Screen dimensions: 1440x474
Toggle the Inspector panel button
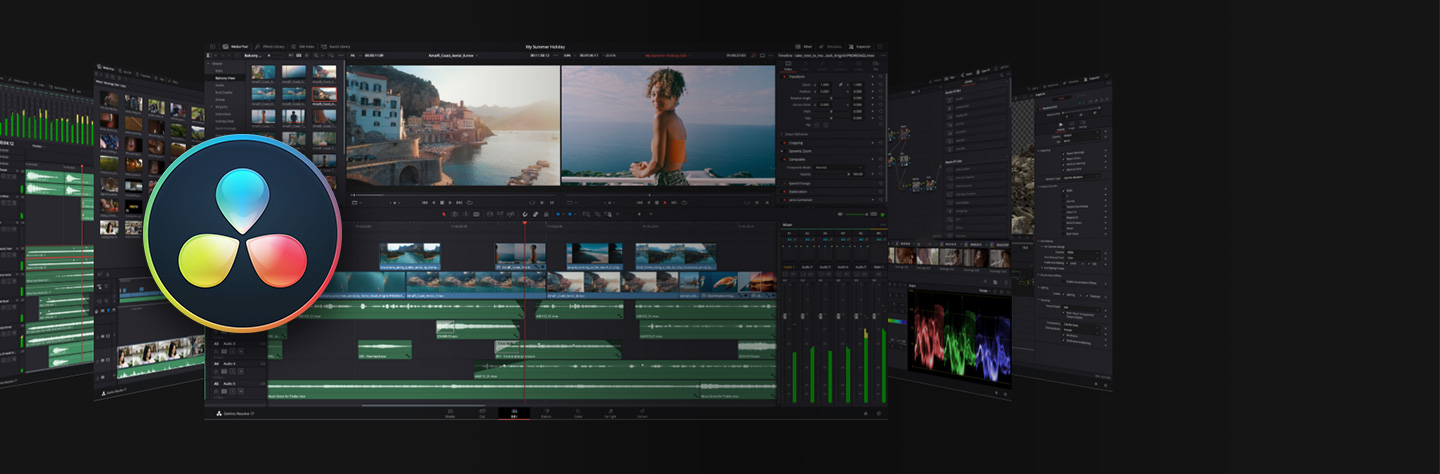(x=862, y=47)
